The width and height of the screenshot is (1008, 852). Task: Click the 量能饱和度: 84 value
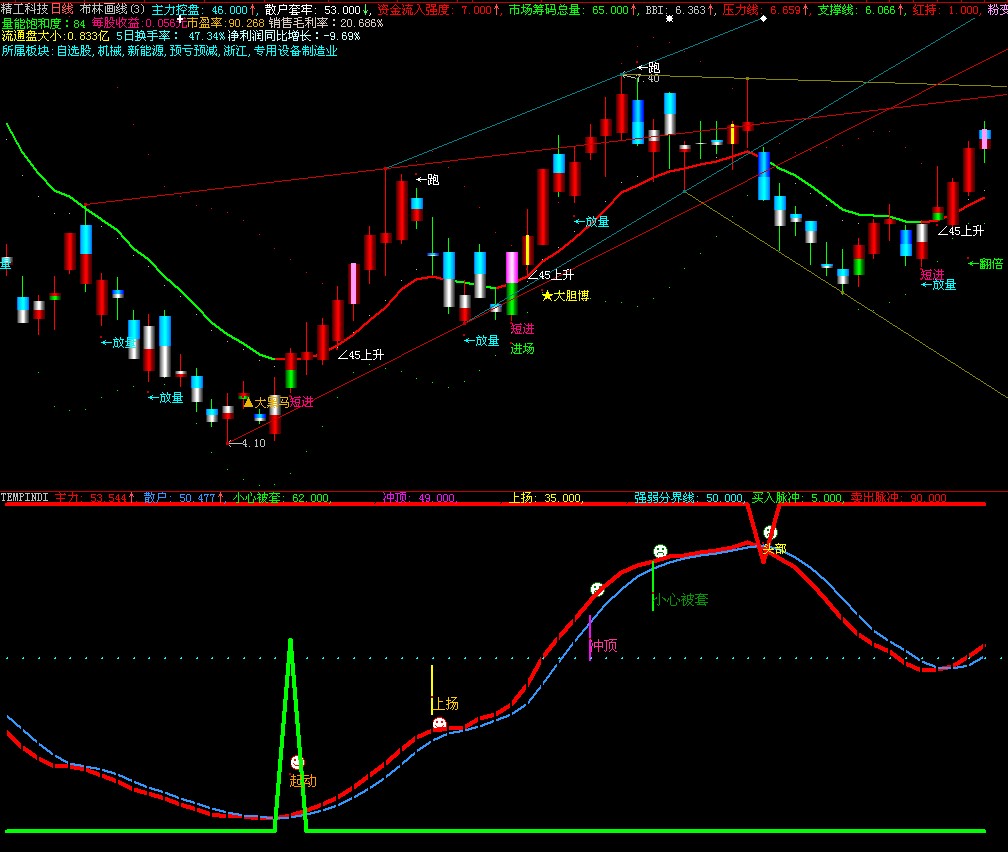click(x=44, y=23)
